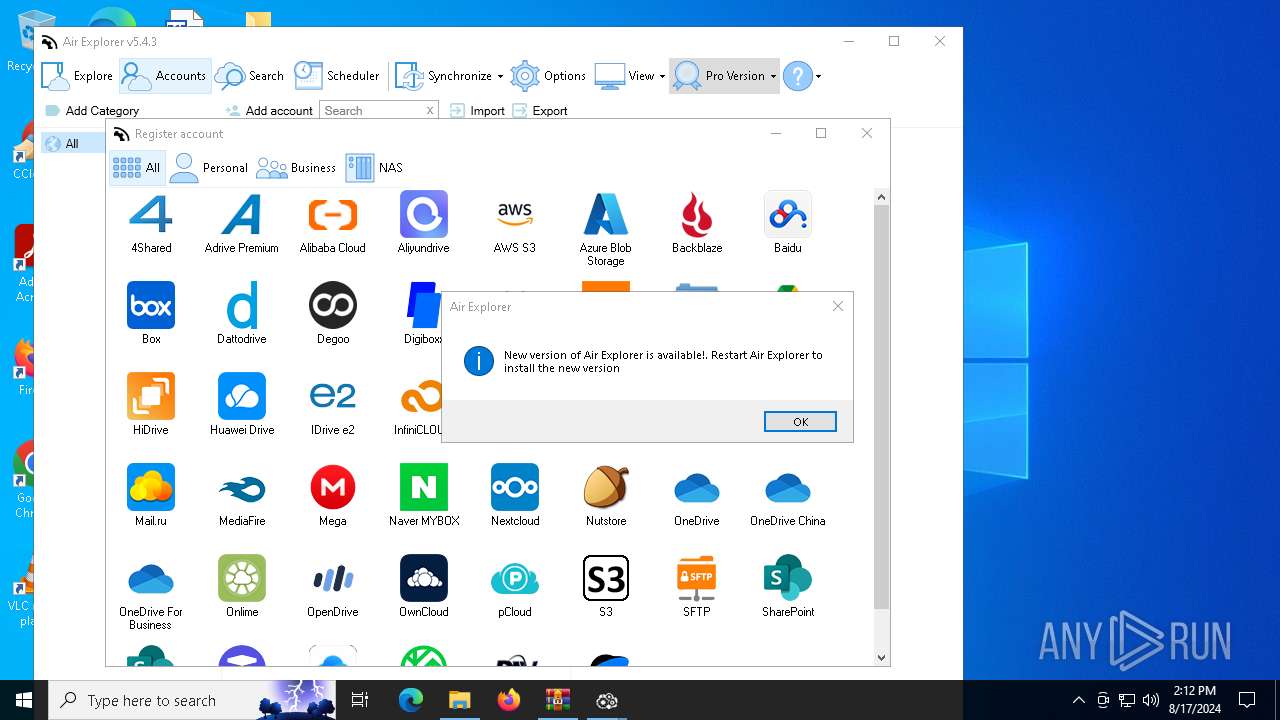Click Add Category
The image size is (1280, 720).
point(92,111)
